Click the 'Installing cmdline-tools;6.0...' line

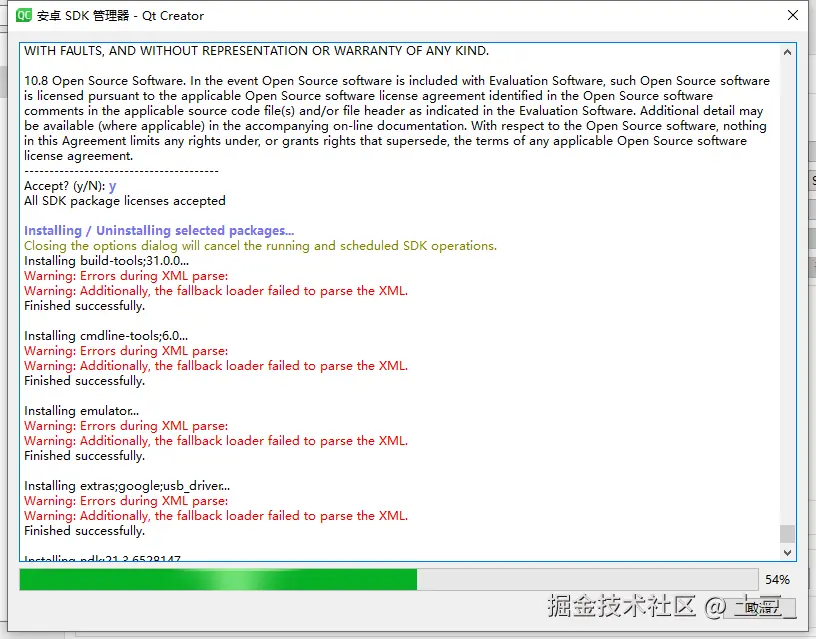point(106,336)
